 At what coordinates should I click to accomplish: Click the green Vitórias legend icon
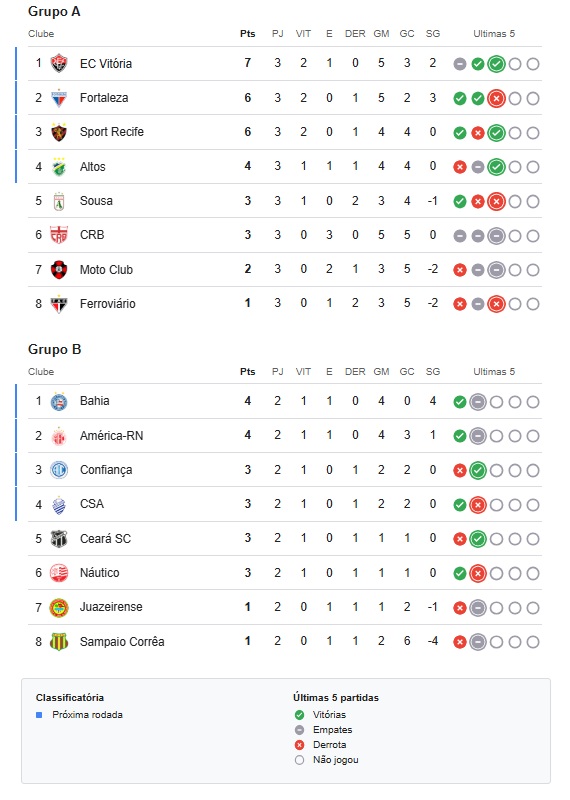click(x=300, y=715)
